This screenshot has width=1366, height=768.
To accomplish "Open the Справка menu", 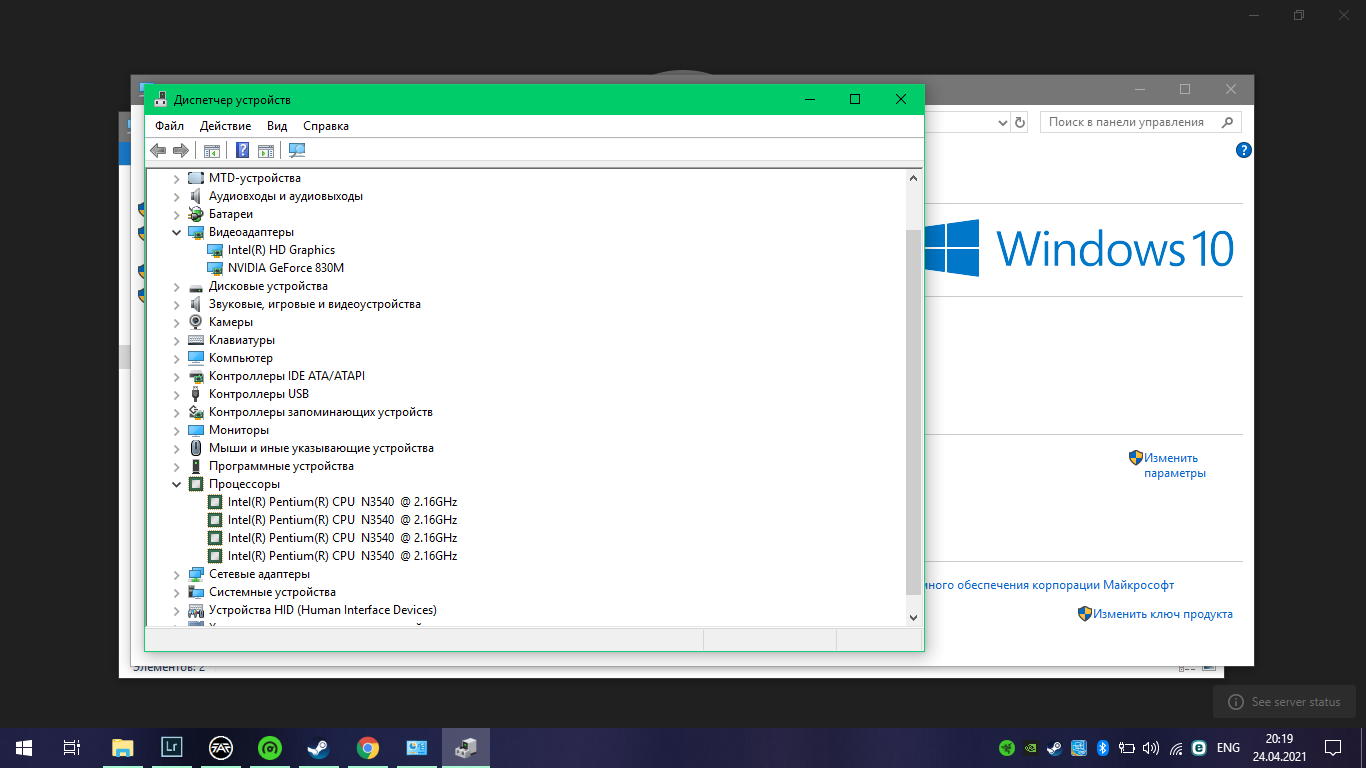I will pos(326,126).
